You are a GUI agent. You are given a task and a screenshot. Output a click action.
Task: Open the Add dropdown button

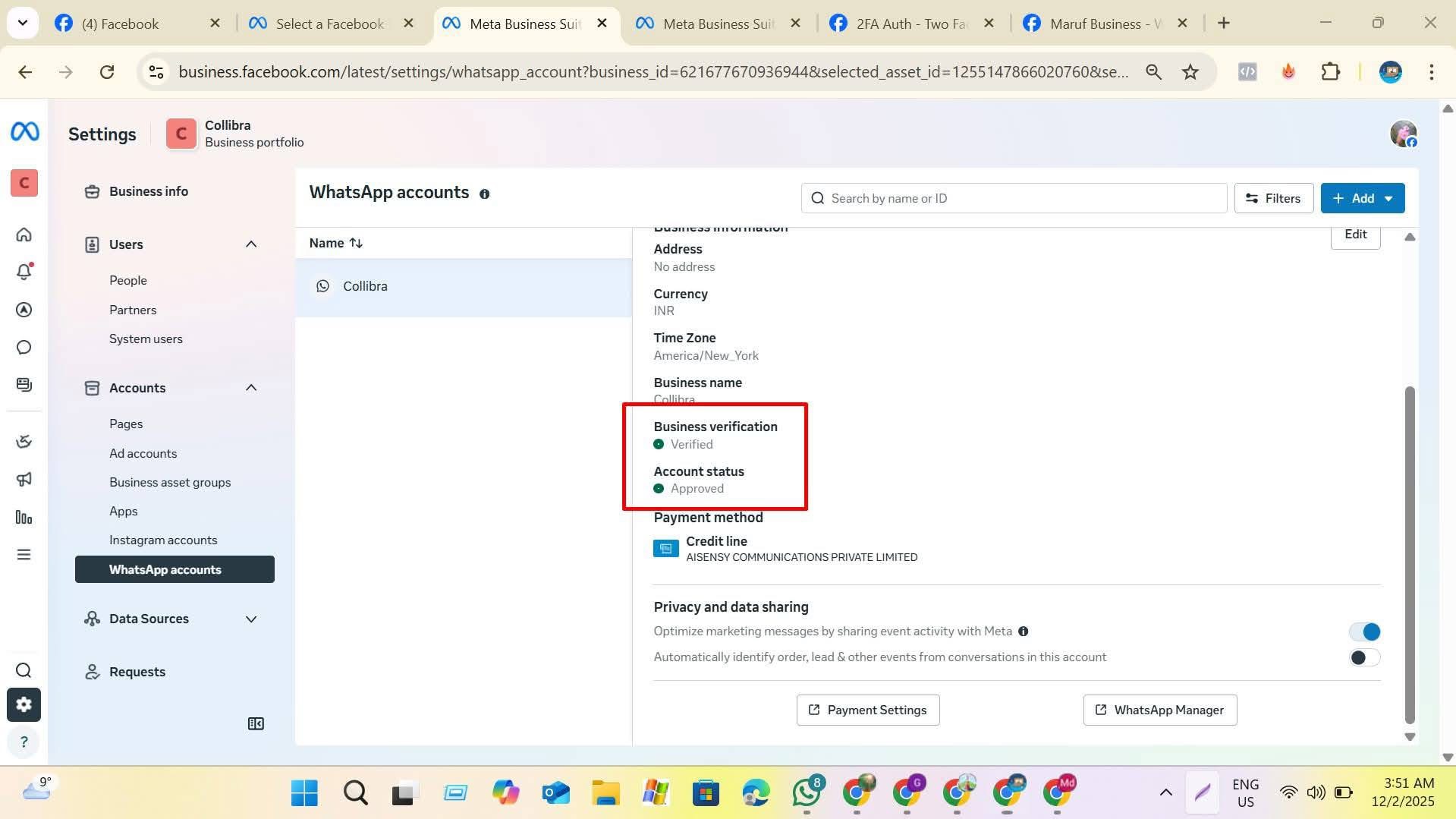click(x=1362, y=198)
